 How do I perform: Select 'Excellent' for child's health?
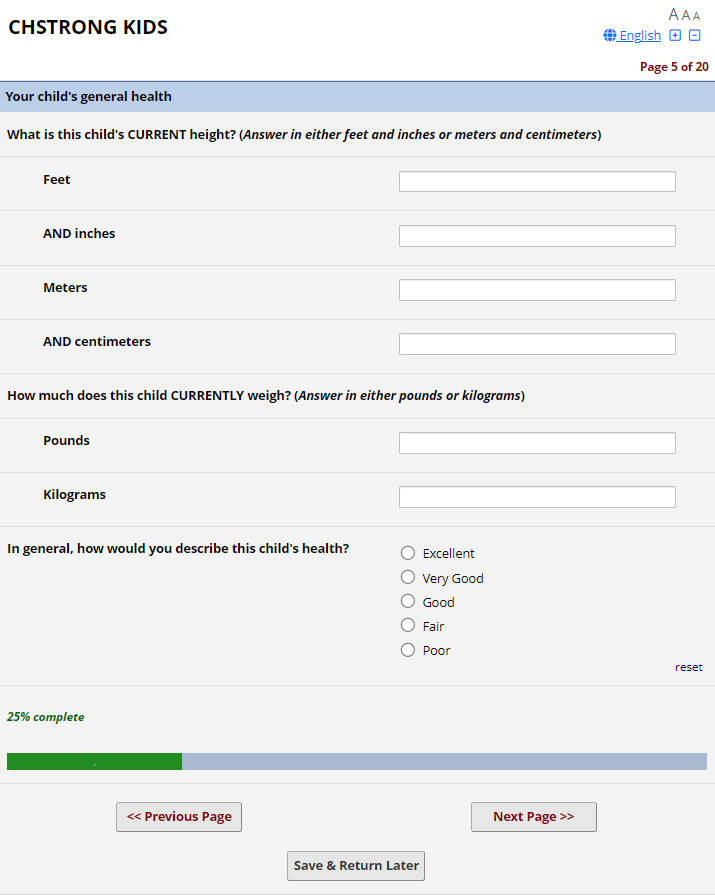pos(408,553)
